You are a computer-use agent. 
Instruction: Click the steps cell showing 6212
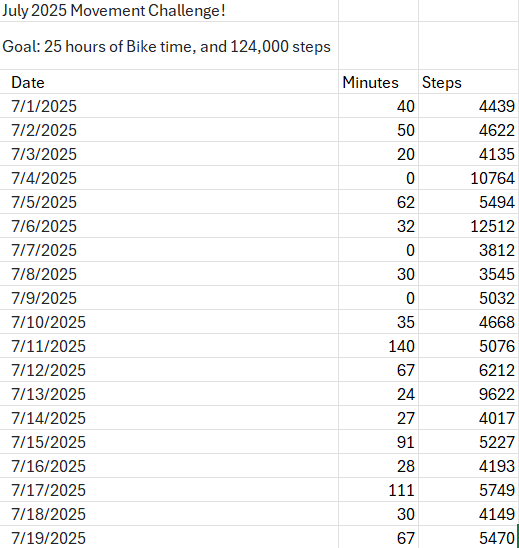pos(468,370)
